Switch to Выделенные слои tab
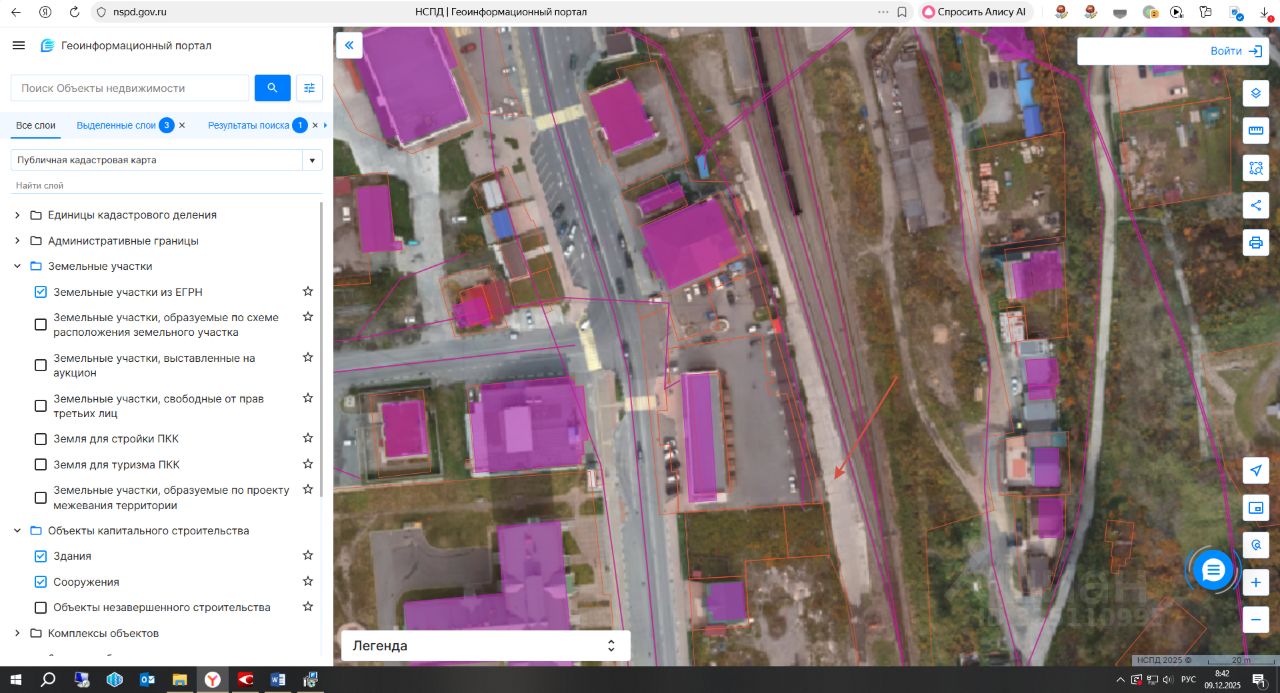This screenshot has width=1280, height=693. pyautogui.click(x=116, y=125)
